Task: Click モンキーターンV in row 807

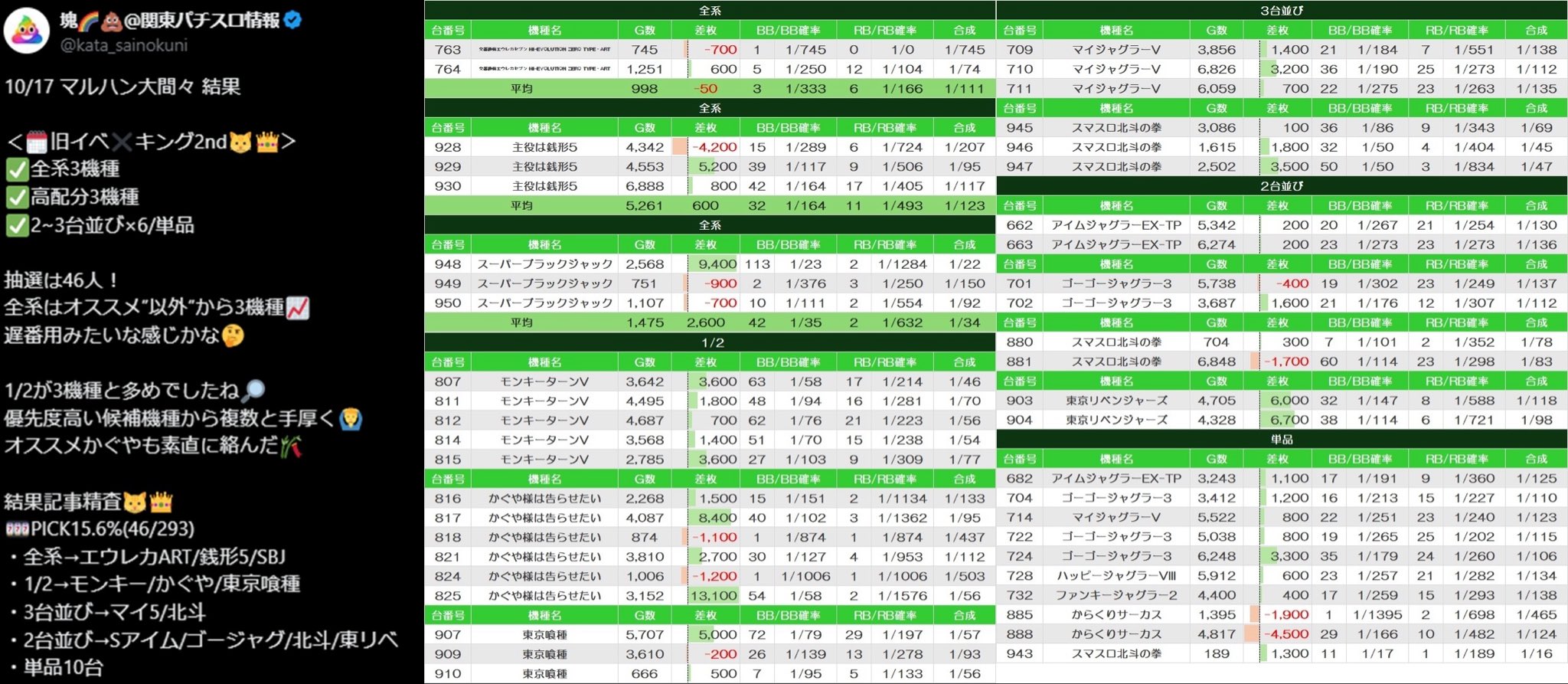Action: coord(544,381)
